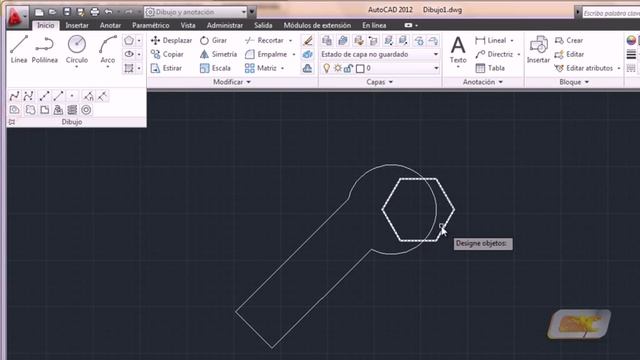Click the Print icon in quick access toolbar
This screenshot has height=360, width=640.
95,12
